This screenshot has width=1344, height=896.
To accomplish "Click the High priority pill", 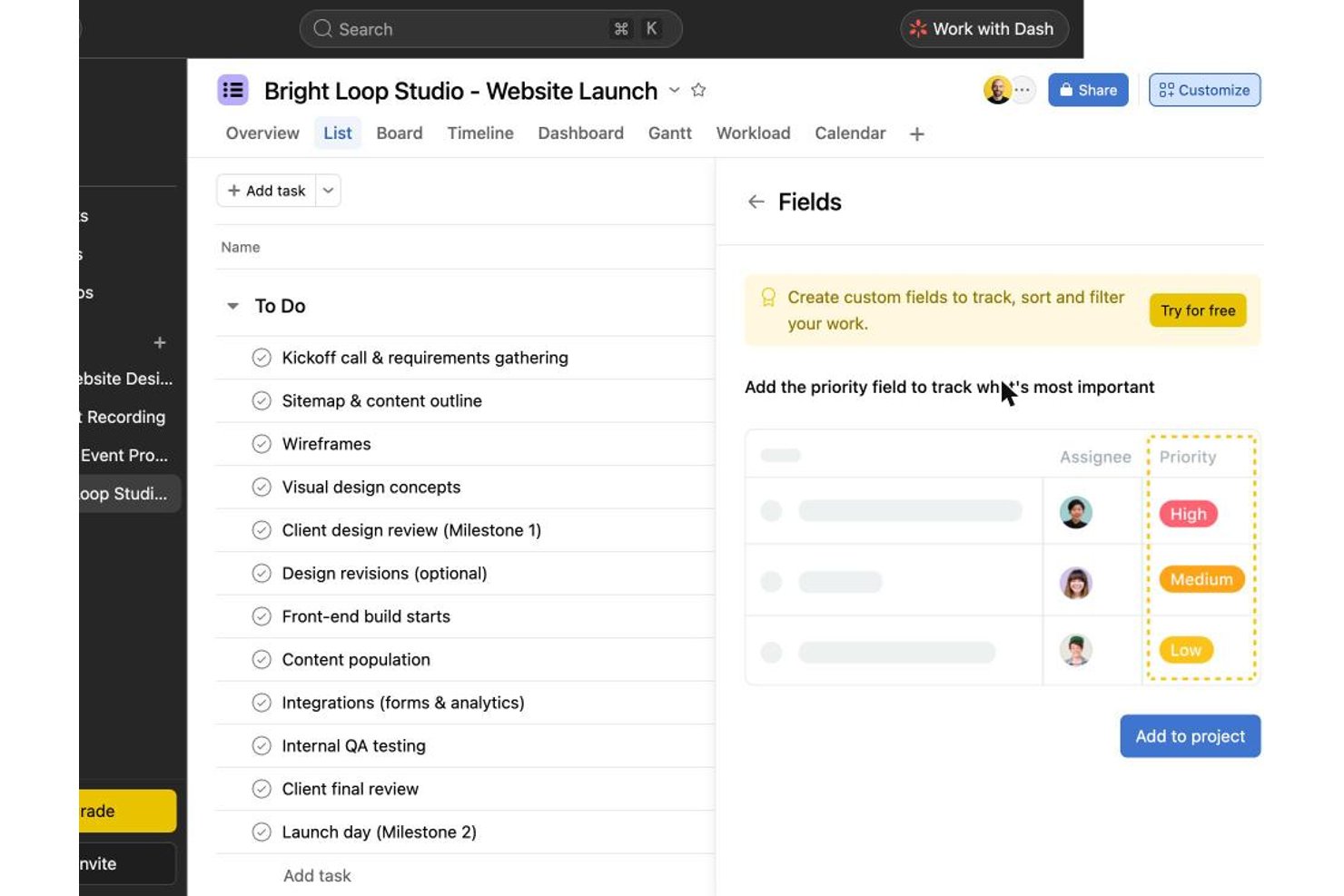I will [1188, 514].
